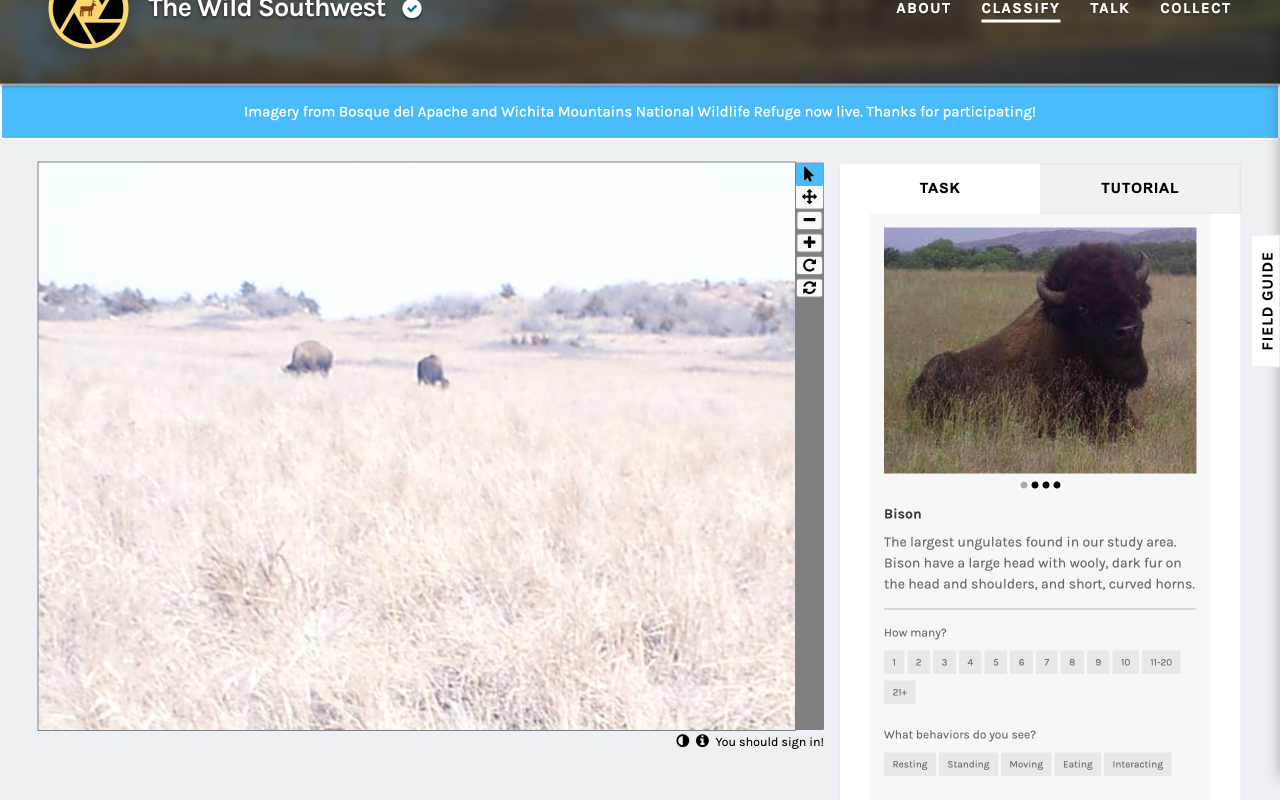Image resolution: width=1280 pixels, height=800 pixels.
Task: Open the ABOUT page
Action: point(923,9)
